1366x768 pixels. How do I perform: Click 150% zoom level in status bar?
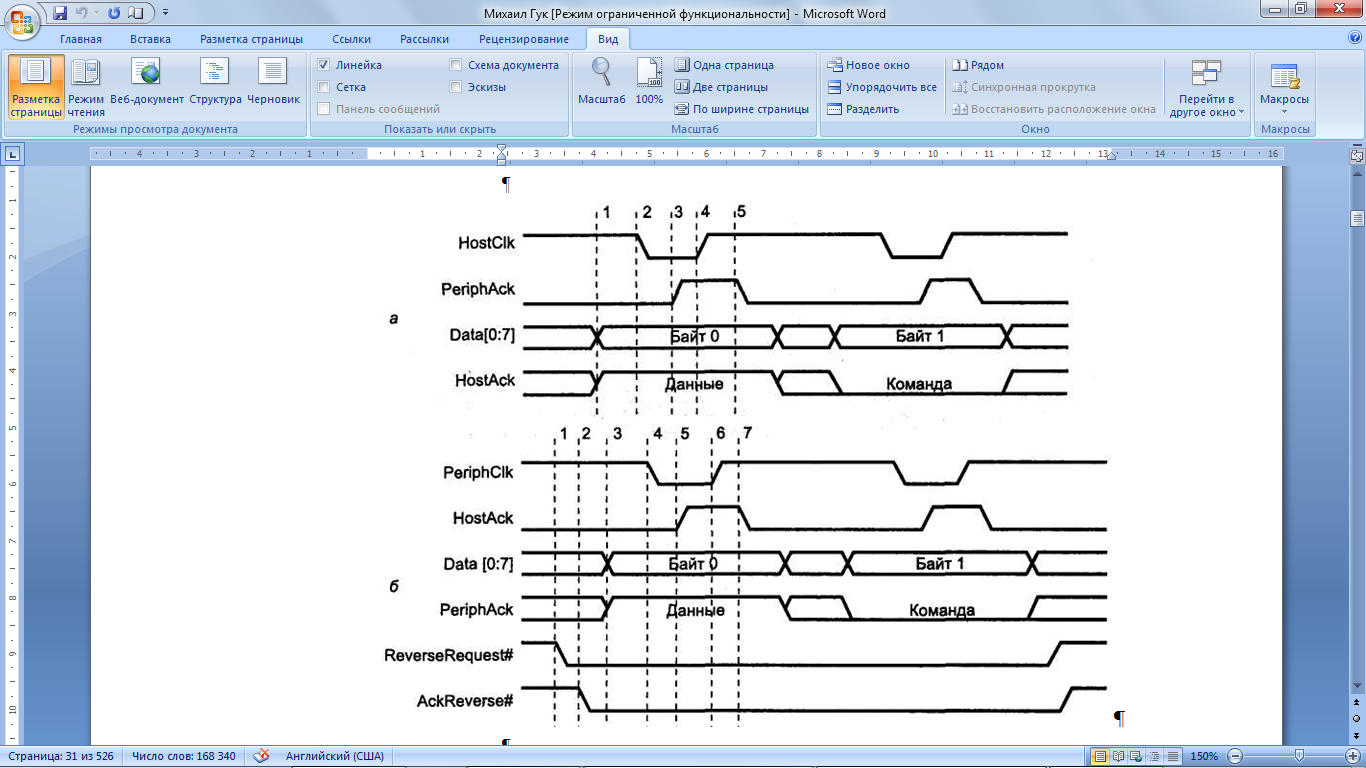coord(1204,756)
